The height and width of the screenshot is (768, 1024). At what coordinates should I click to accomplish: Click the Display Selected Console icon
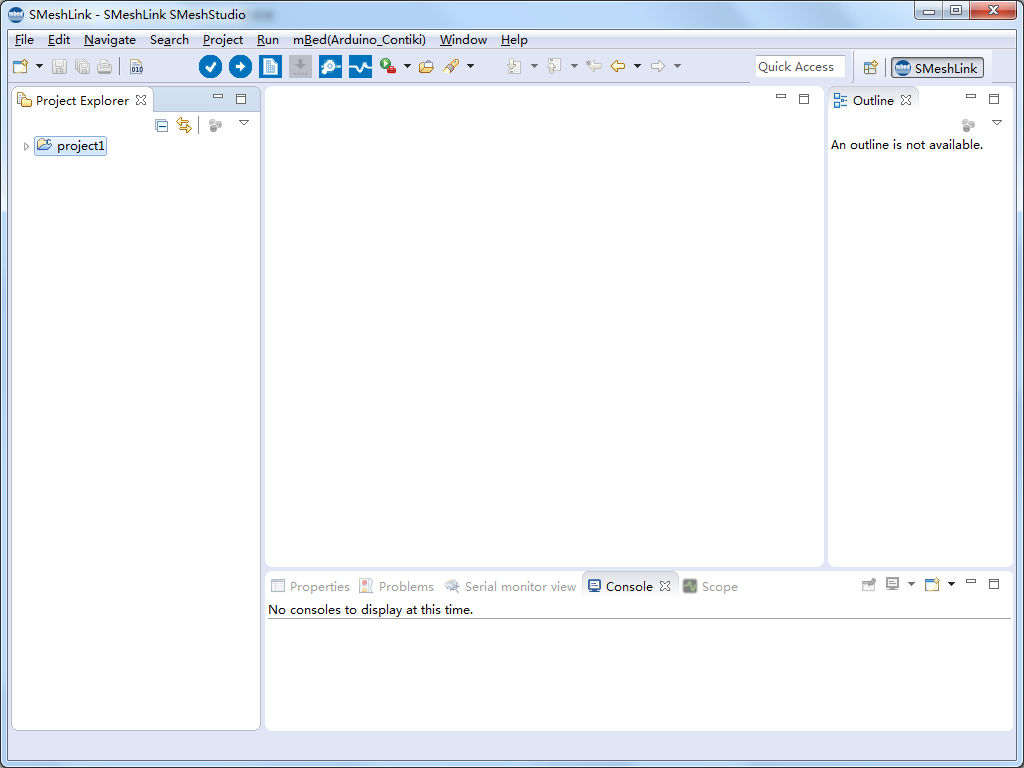pos(892,584)
